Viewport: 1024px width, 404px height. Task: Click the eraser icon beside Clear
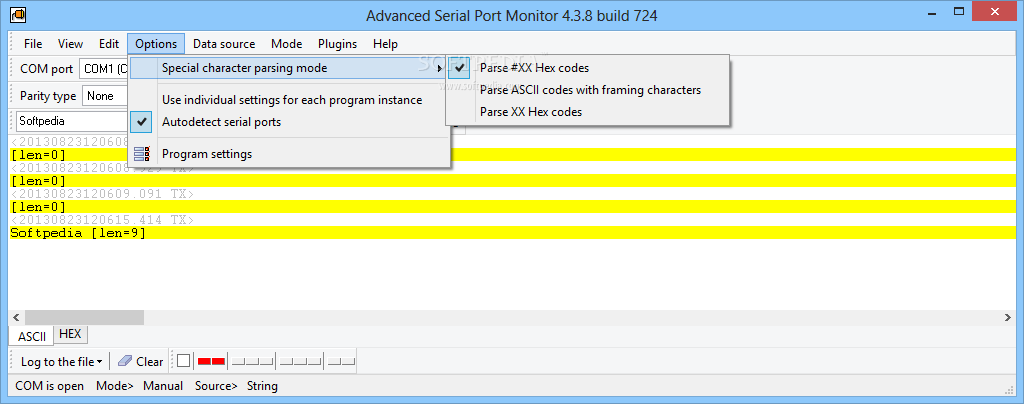pos(125,361)
